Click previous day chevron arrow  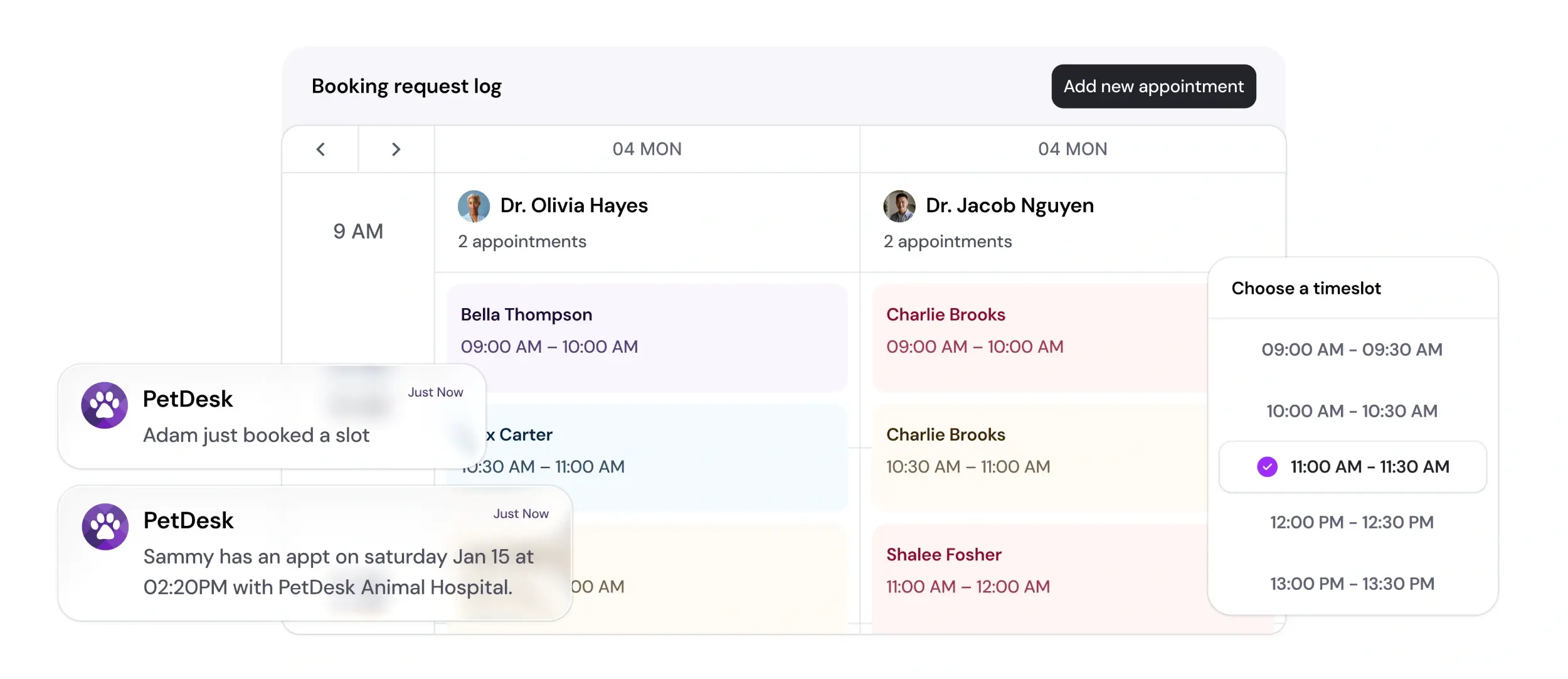coord(320,149)
